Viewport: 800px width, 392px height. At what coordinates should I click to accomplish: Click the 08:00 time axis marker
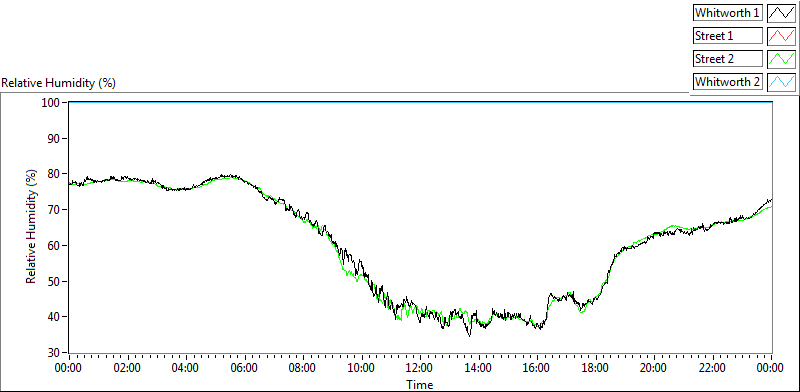tap(303, 368)
